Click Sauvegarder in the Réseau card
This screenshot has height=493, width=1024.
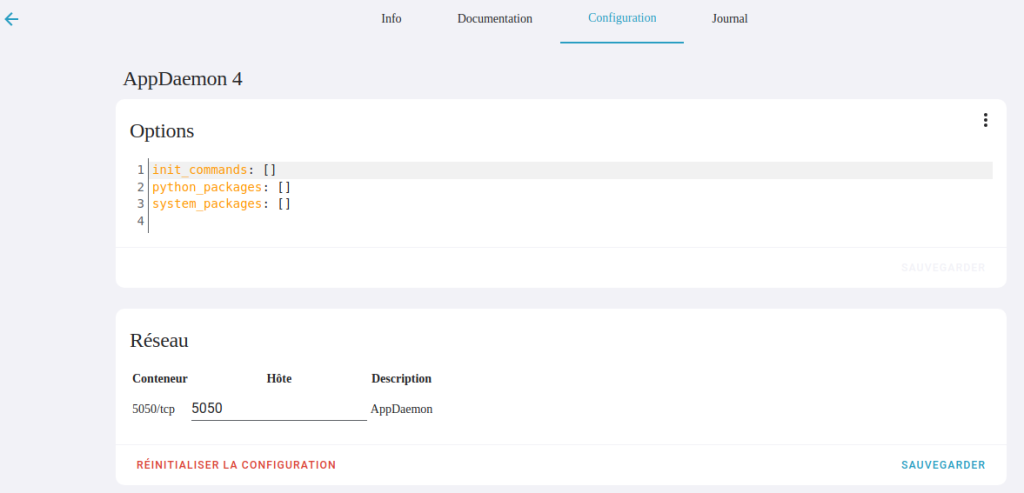[943, 465]
